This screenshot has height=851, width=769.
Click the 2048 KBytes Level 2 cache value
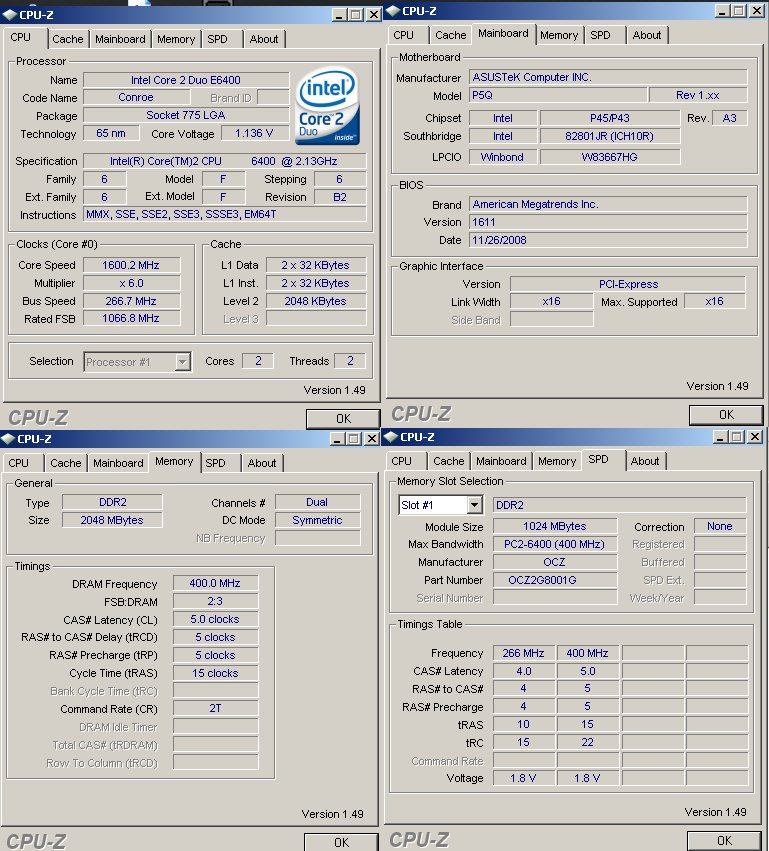(315, 301)
